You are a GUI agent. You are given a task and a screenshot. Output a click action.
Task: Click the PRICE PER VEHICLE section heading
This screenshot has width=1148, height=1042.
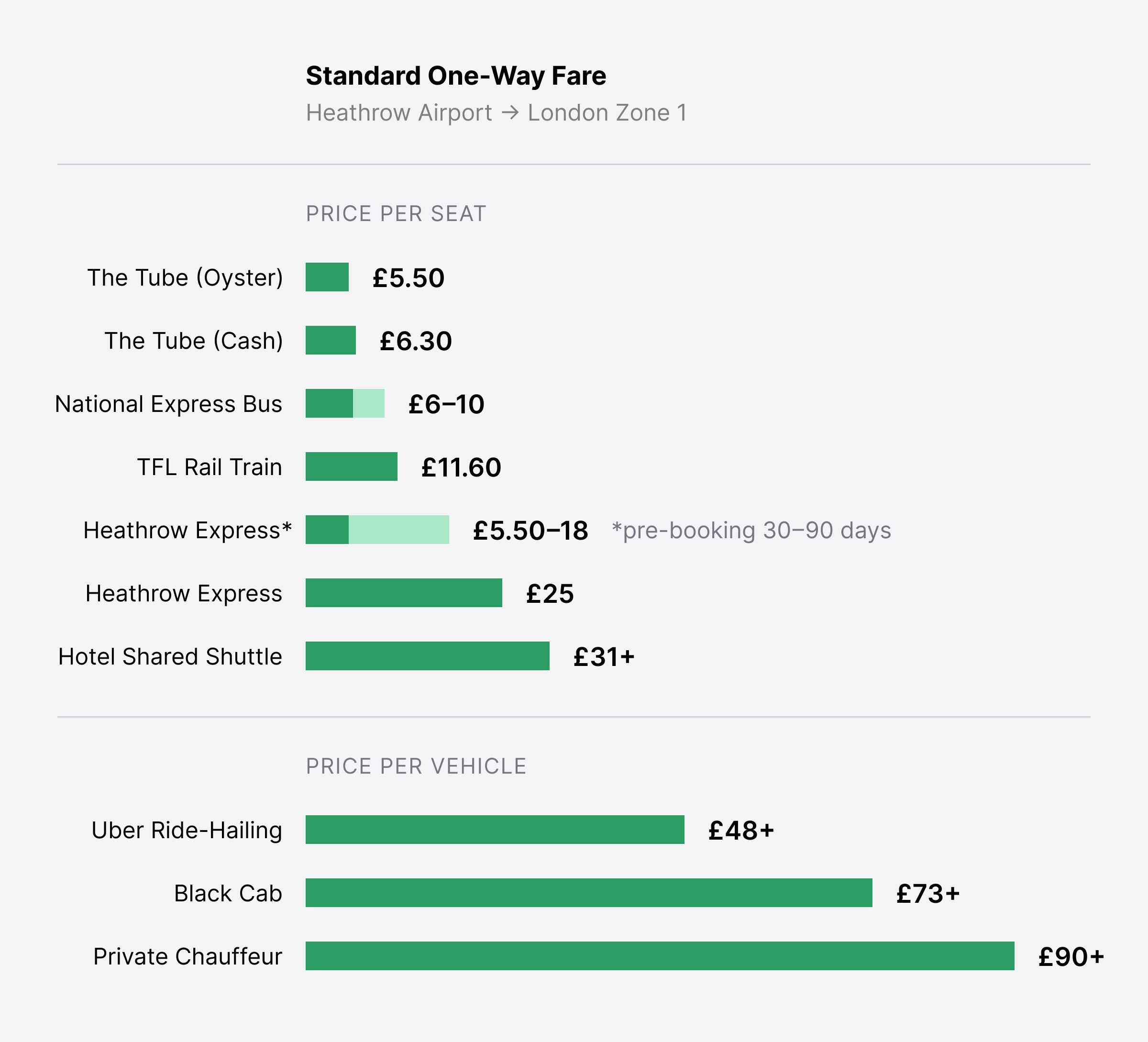(416, 766)
